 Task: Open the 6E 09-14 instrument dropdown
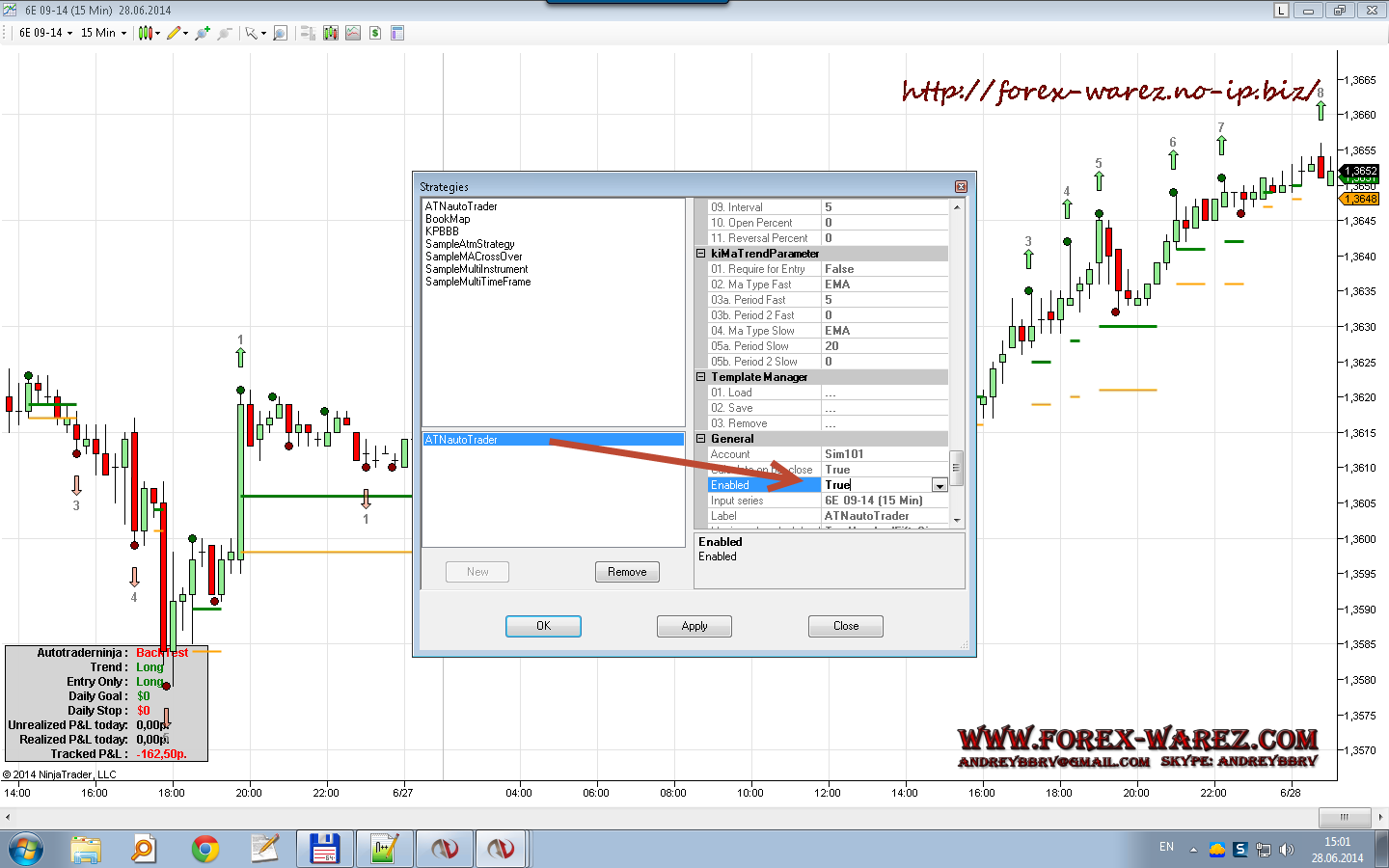click(45, 33)
